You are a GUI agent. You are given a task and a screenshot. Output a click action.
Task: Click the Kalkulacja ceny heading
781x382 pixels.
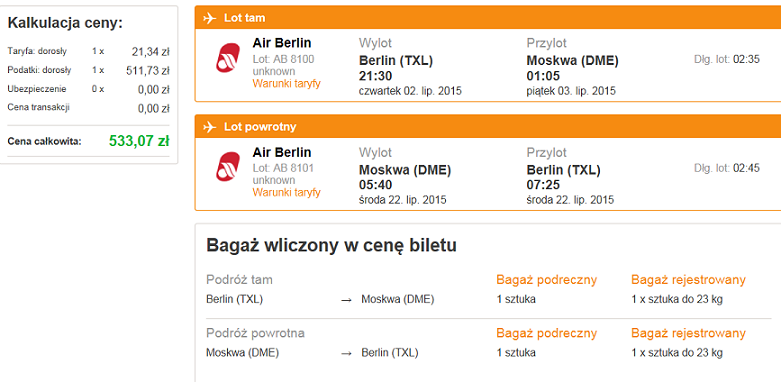[x=65, y=23]
